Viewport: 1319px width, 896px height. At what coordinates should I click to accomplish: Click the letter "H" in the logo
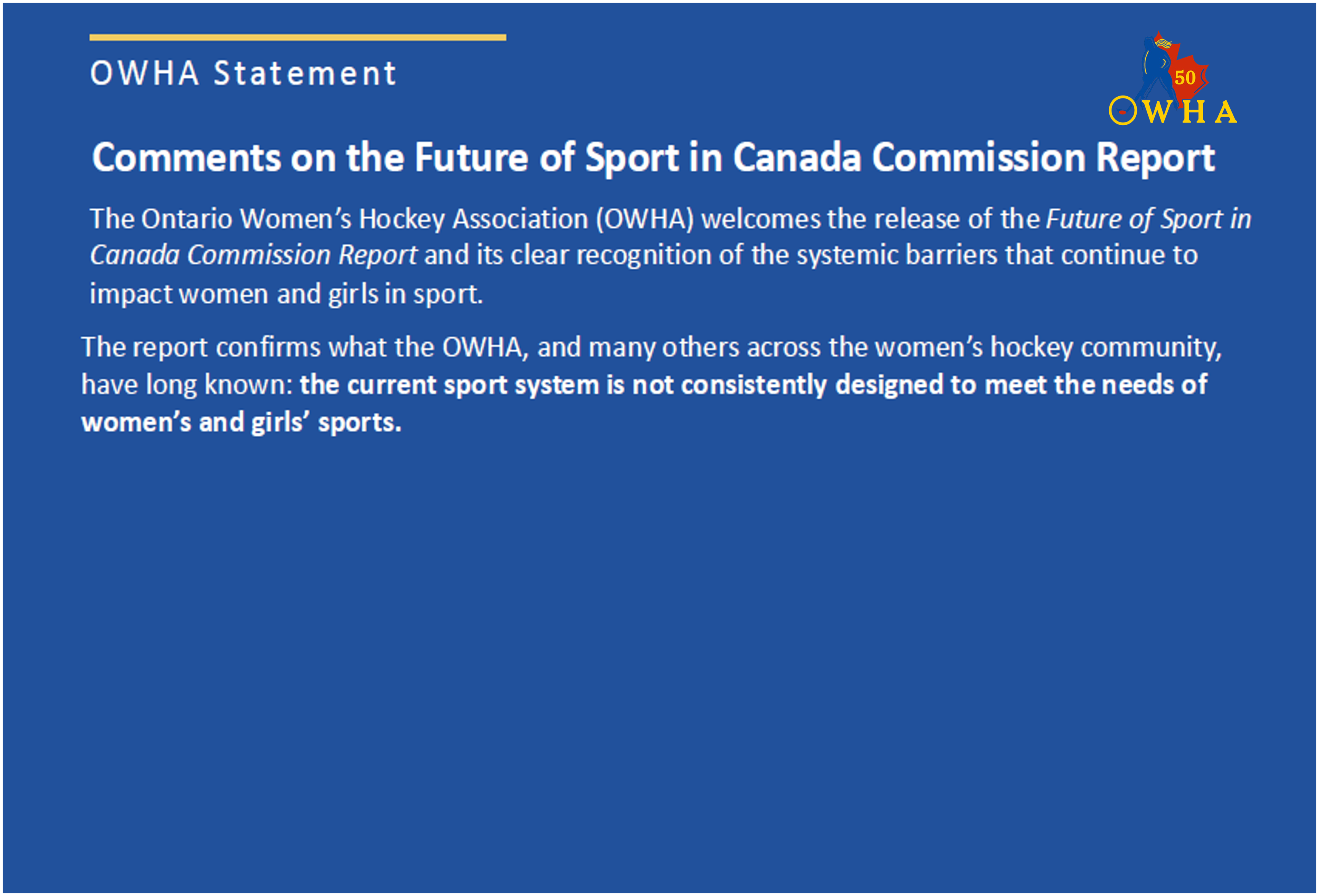tap(1193, 112)
